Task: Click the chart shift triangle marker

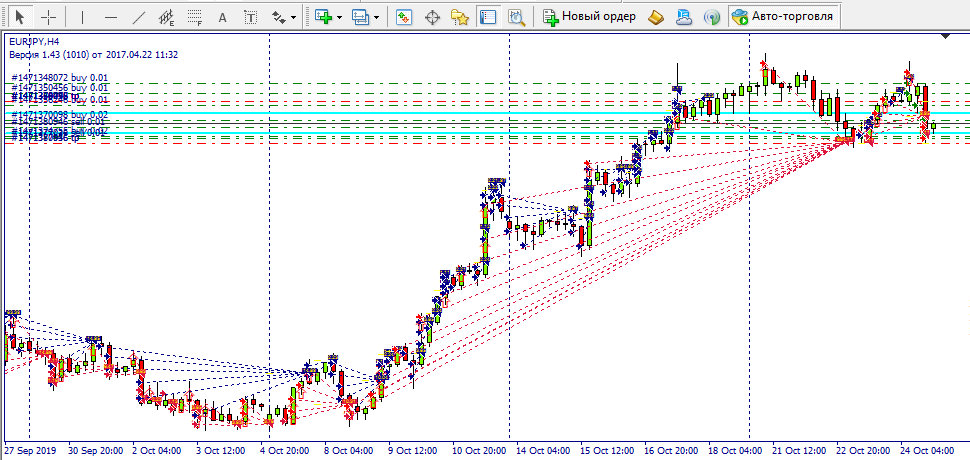Action: coord(945,36)
